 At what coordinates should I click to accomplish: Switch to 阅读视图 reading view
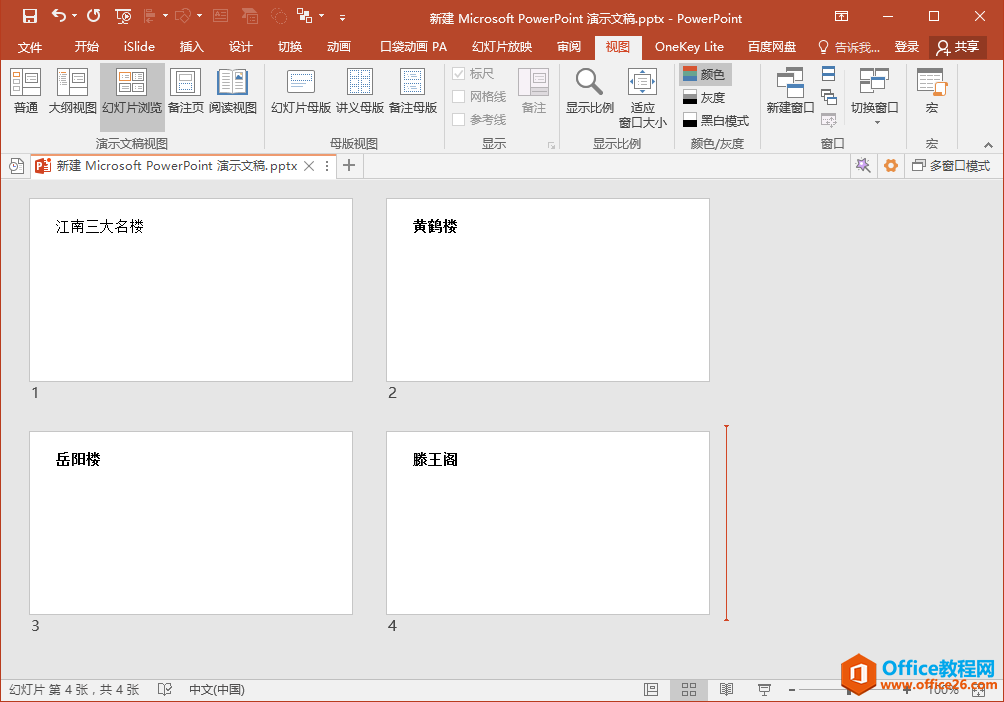pos(232,91)
